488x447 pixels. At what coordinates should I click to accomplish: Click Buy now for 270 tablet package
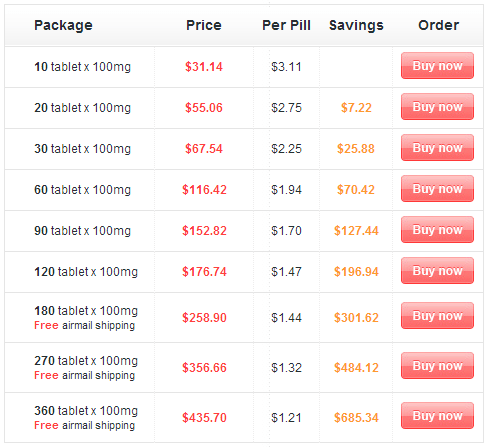pyautogui.click(x=437, y=366)
